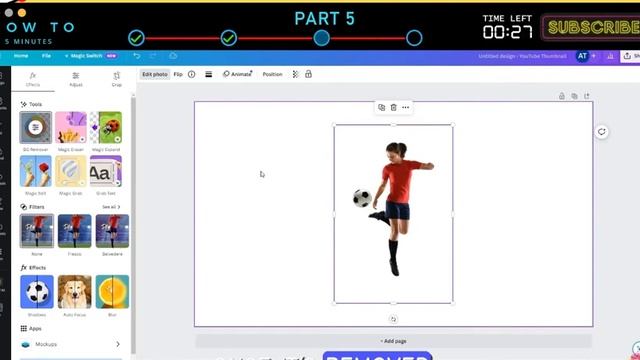Click the Home menu item

point(21,56)
